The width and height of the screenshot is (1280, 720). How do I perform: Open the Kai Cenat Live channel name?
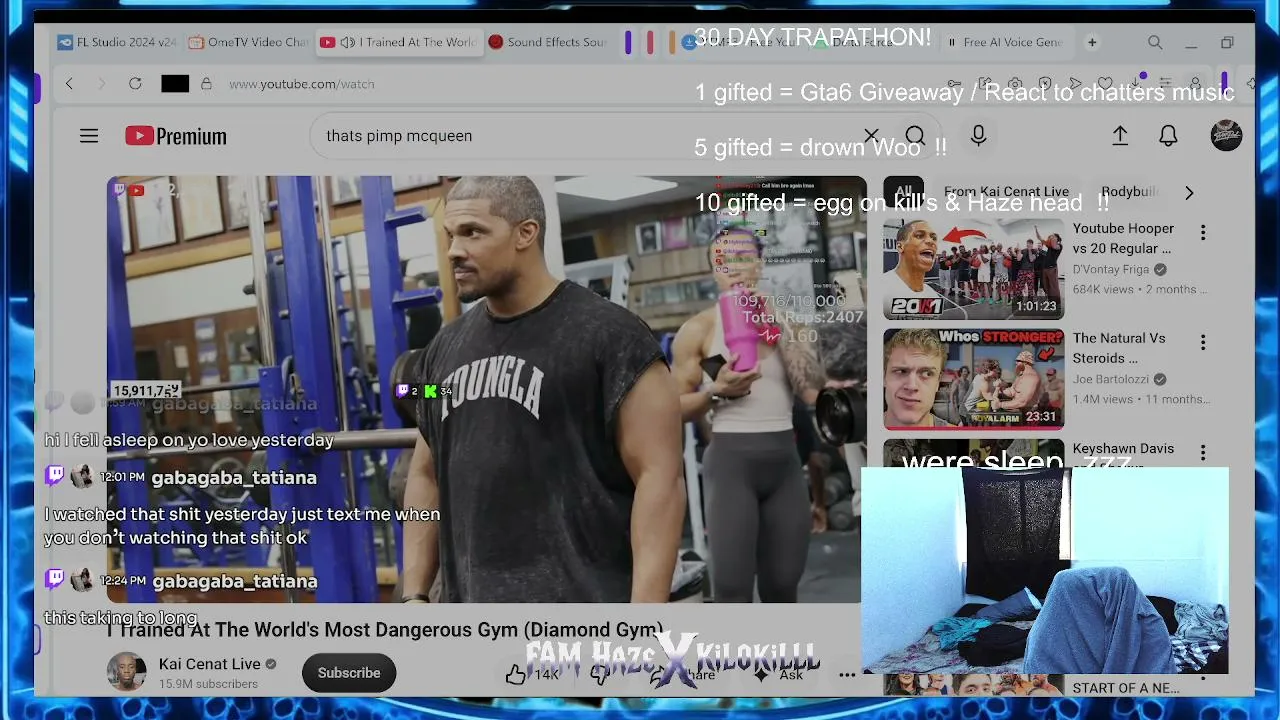[x=210, y=664]
